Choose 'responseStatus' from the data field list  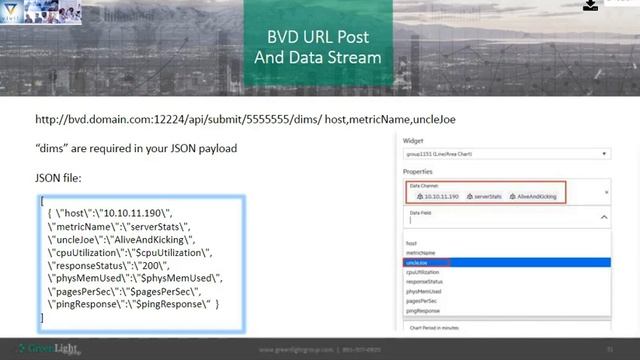(x=507, y=282)
